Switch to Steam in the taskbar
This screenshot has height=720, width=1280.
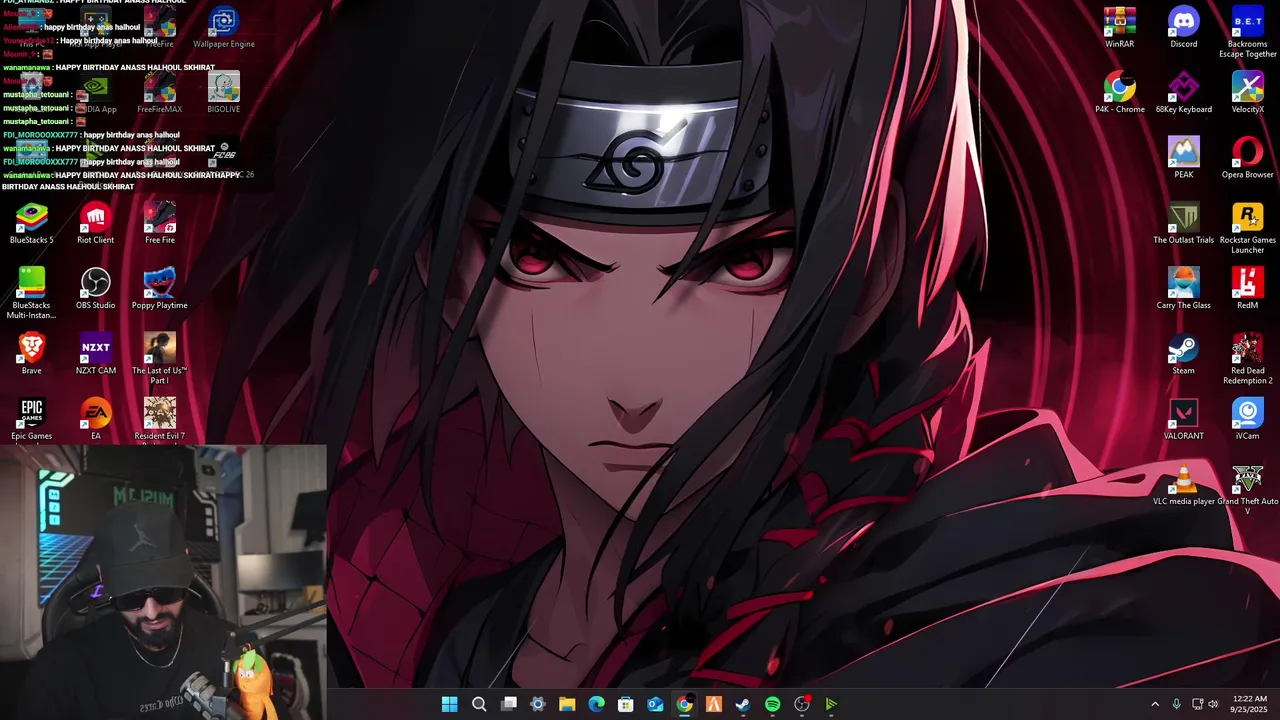tap(743, 704)
